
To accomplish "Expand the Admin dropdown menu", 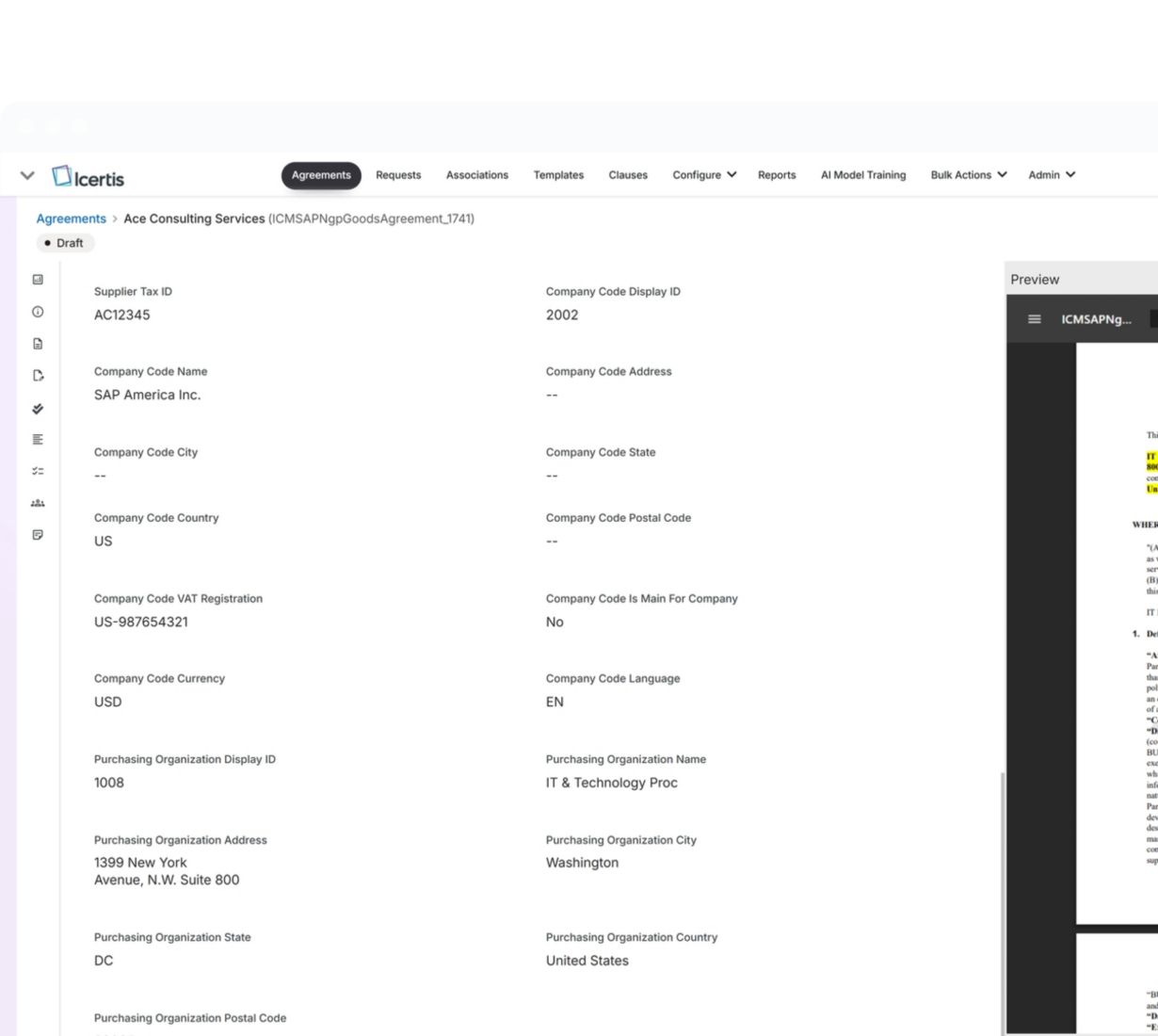I will 1051,175.
